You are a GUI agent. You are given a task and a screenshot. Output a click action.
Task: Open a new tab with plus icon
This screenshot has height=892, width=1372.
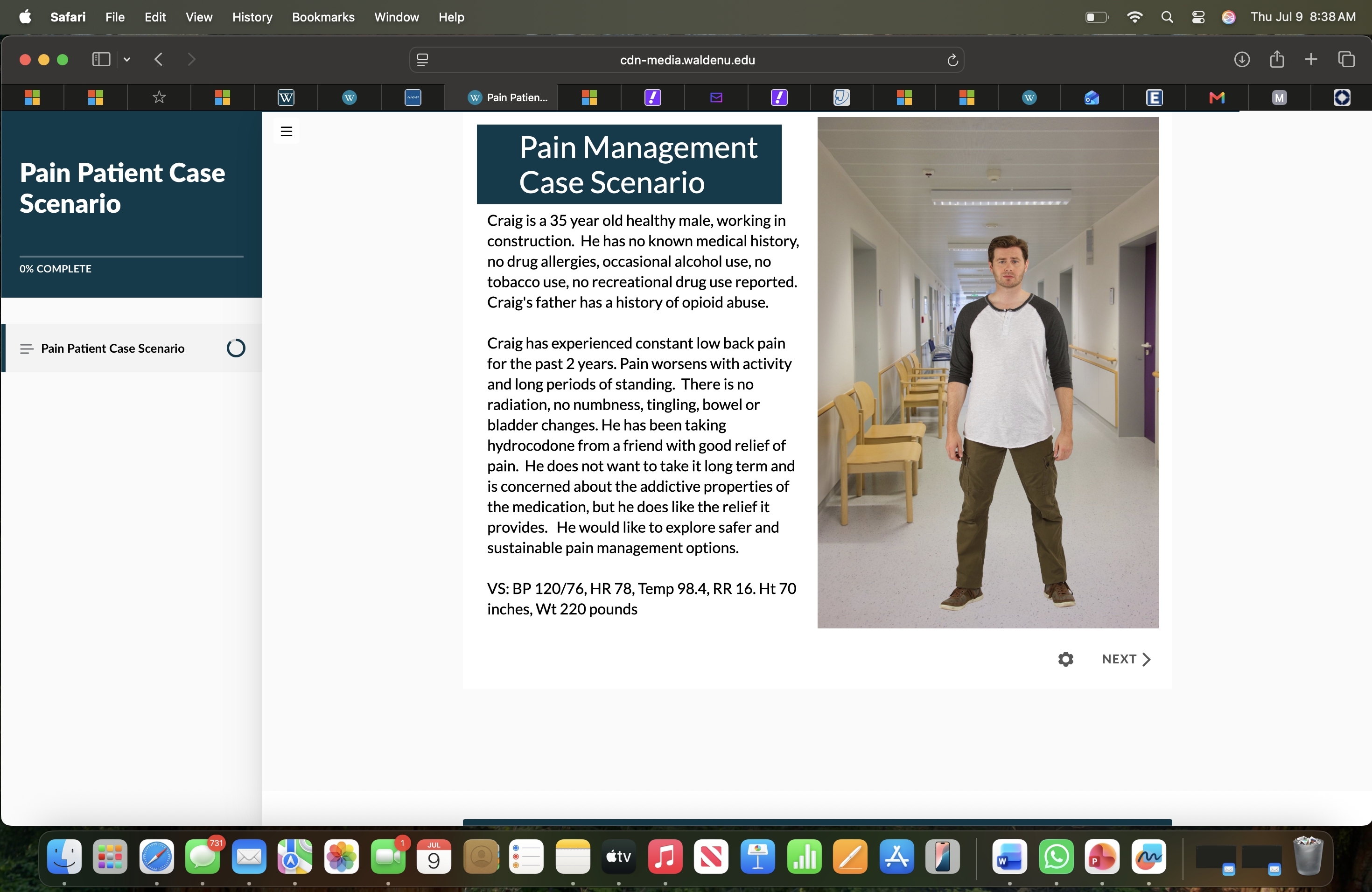1311,59
